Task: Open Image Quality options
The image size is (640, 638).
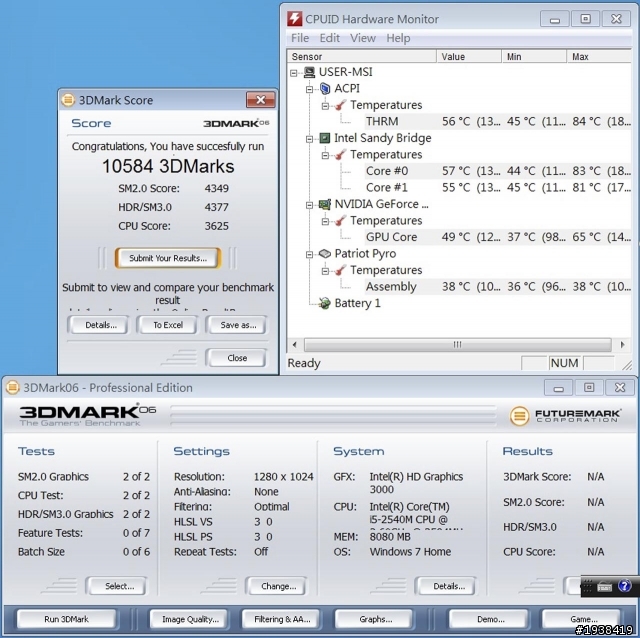Action: click(190, 619)
